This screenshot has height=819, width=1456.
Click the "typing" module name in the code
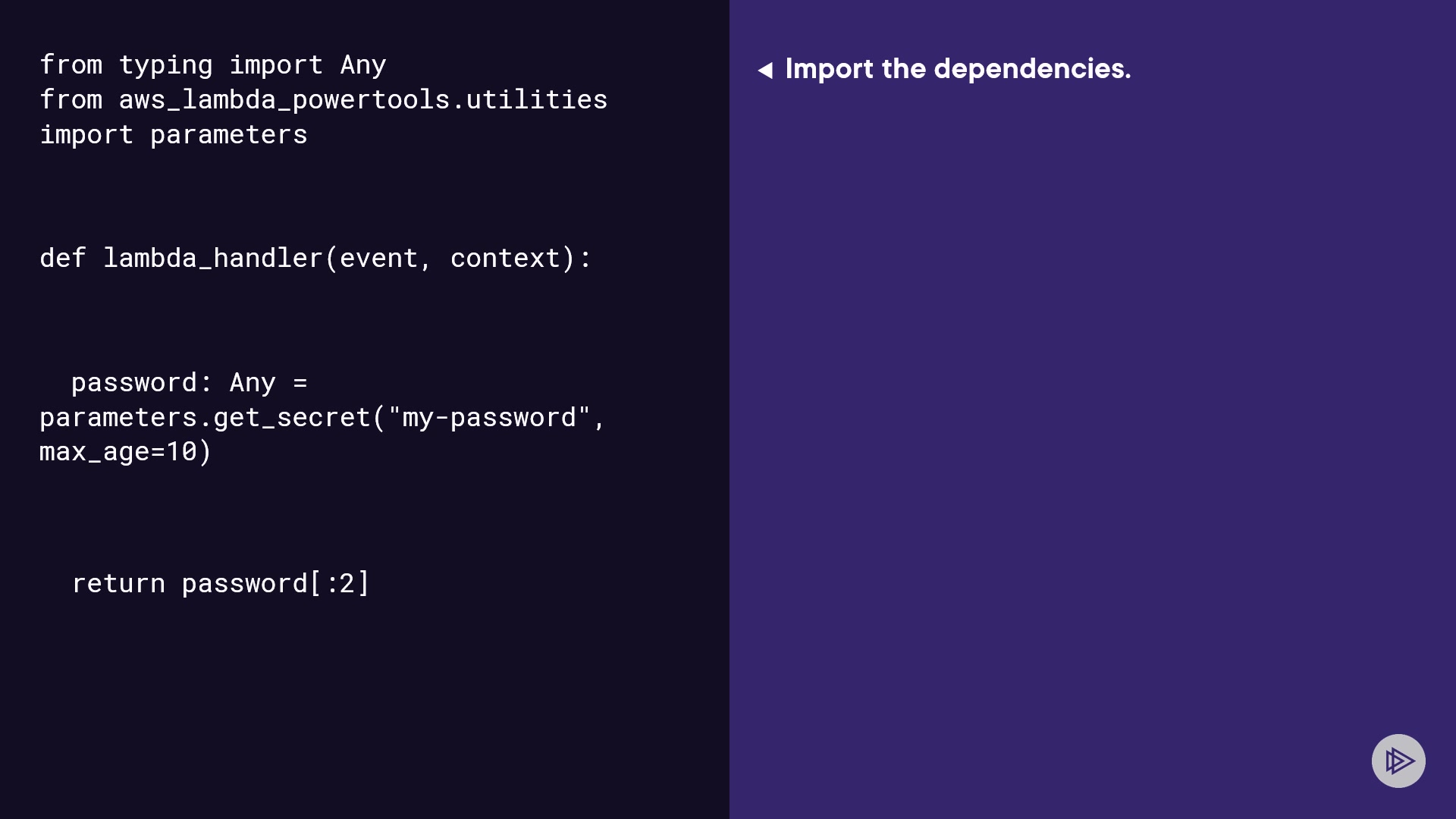pyautogui.click(x=165, y=65)
